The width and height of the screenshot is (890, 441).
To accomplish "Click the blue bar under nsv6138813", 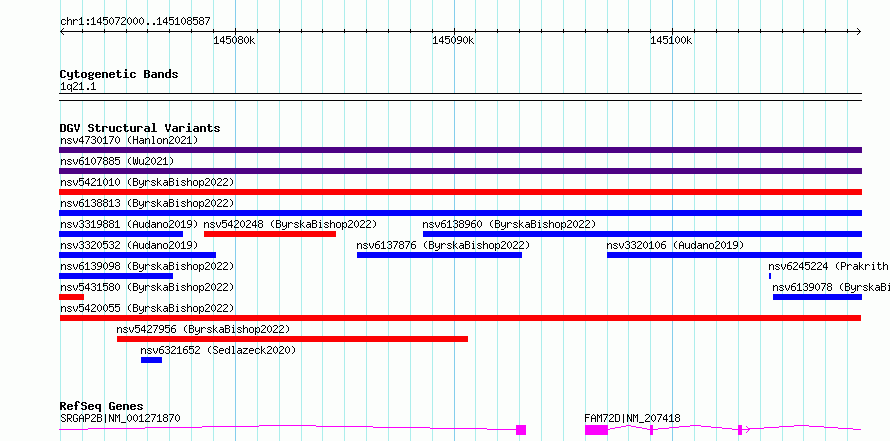I will pos(460,213).
